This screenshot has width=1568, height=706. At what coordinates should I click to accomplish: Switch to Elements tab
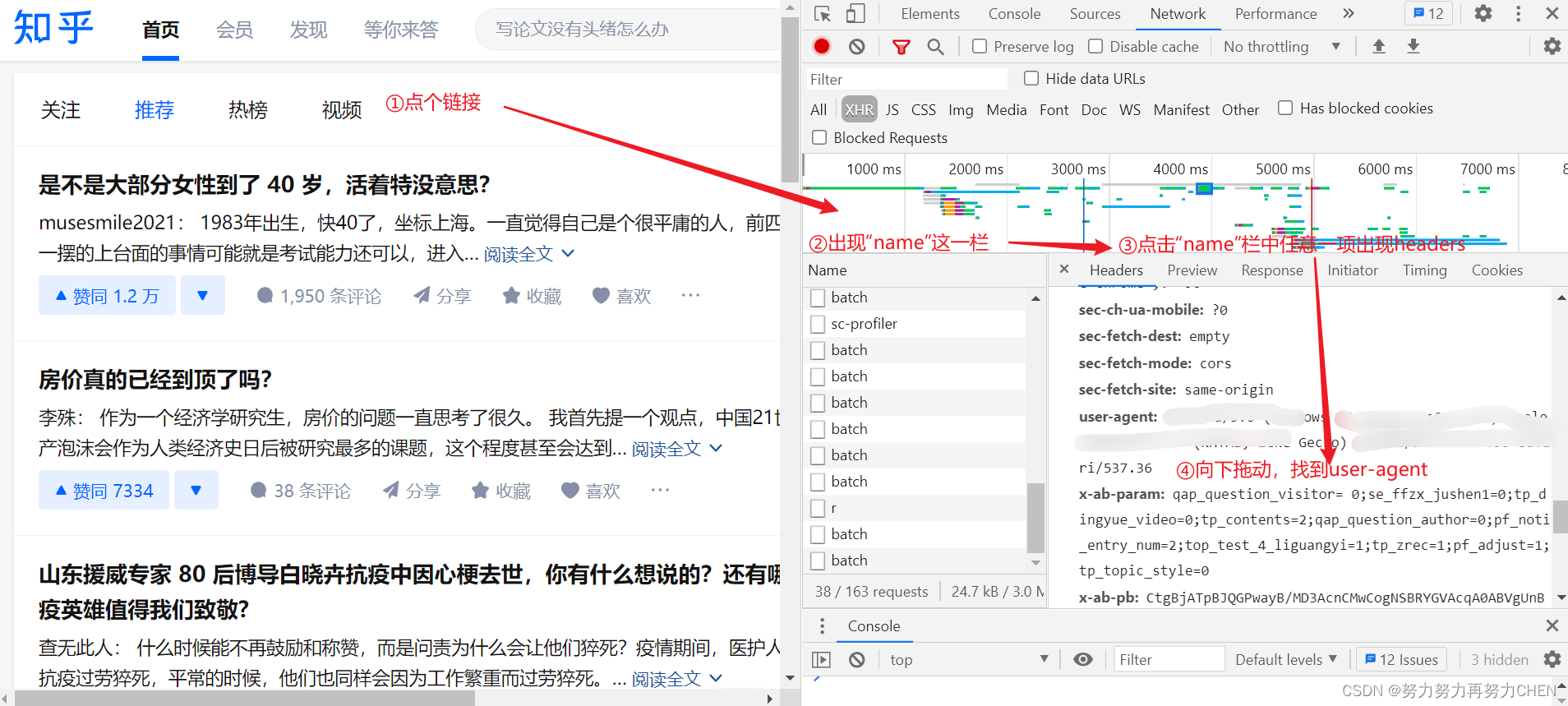pos(929,13)
